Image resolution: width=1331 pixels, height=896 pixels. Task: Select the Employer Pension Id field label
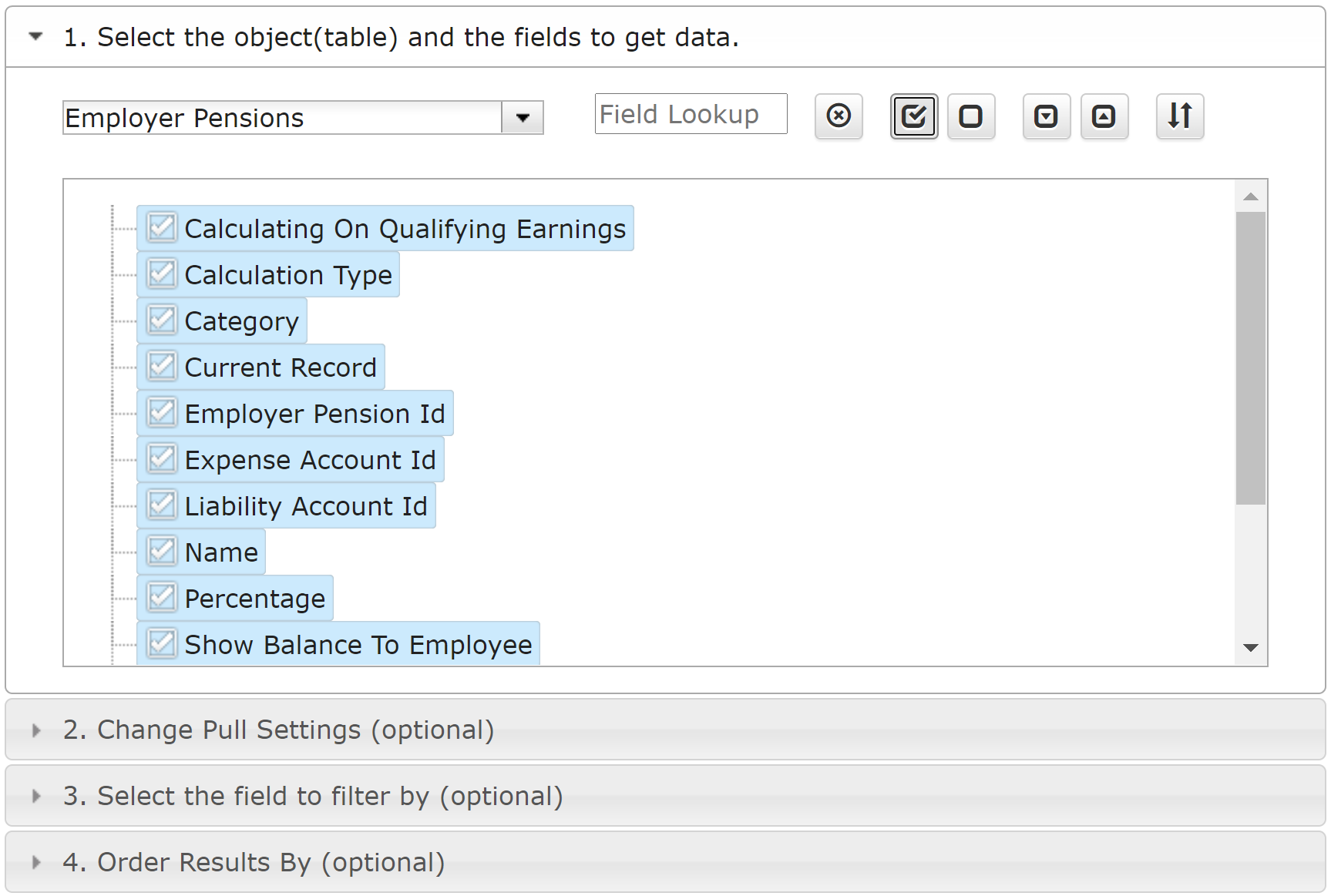[315, 414]
